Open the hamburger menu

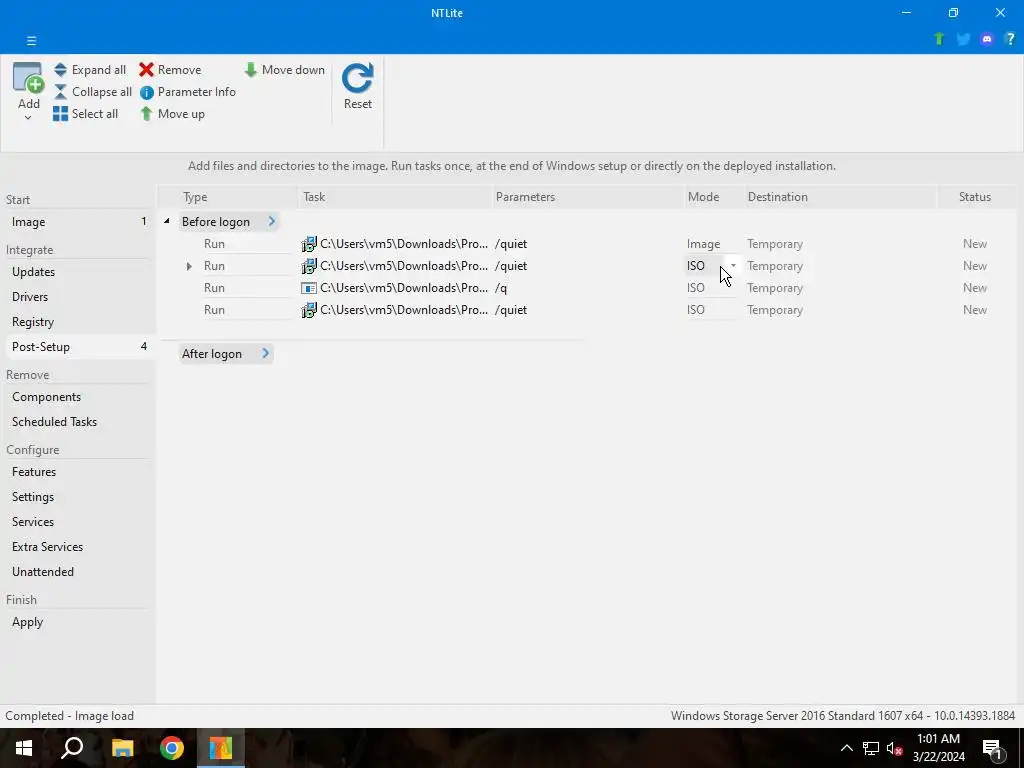(x=31, y=40)
